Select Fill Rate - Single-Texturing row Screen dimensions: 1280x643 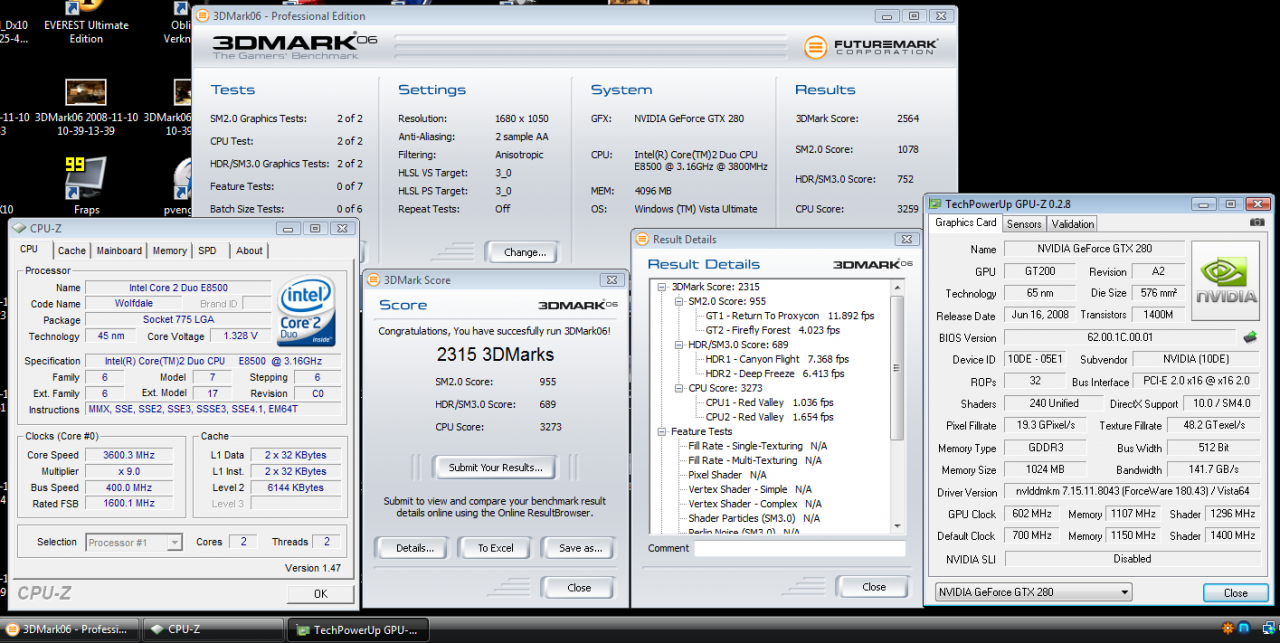pyautogui.click(x=757, y=446)
